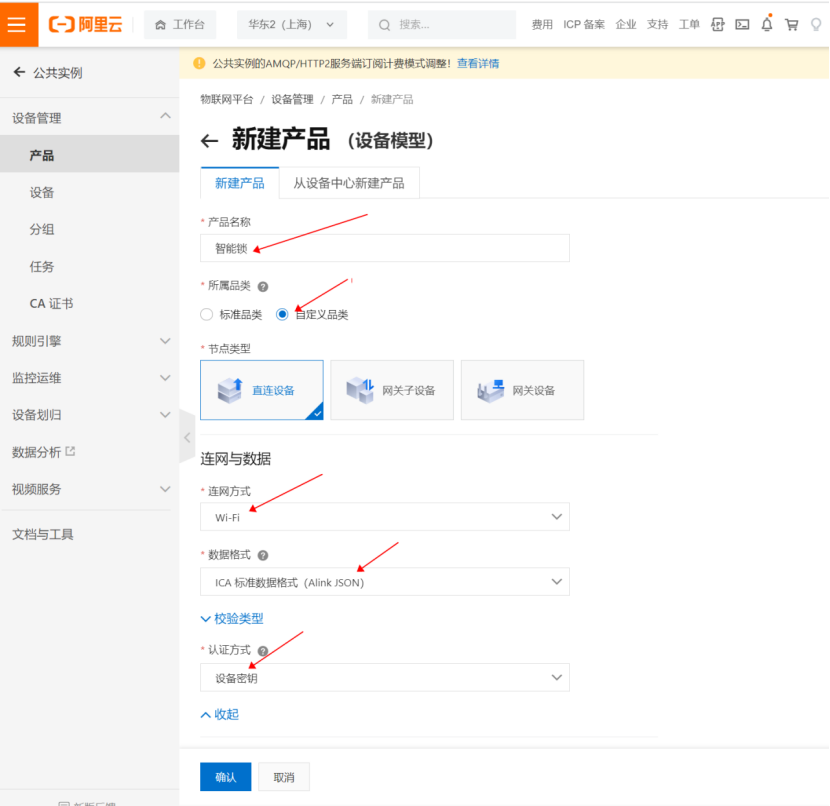Open the shopping cart icon
830x806 pixels.
(791, 24)
